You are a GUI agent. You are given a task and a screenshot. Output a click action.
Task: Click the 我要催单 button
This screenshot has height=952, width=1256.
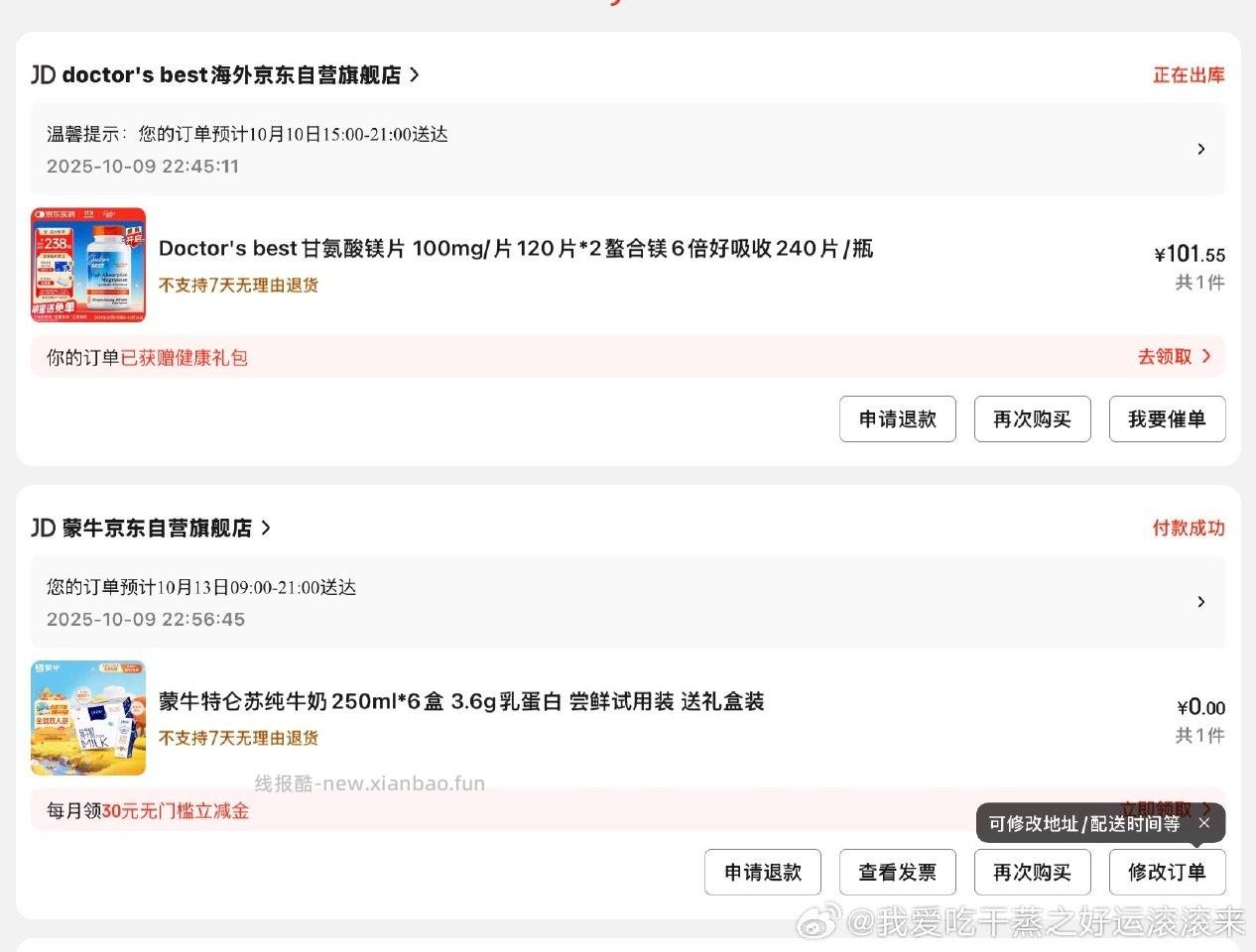click(x=1167, y=419)
